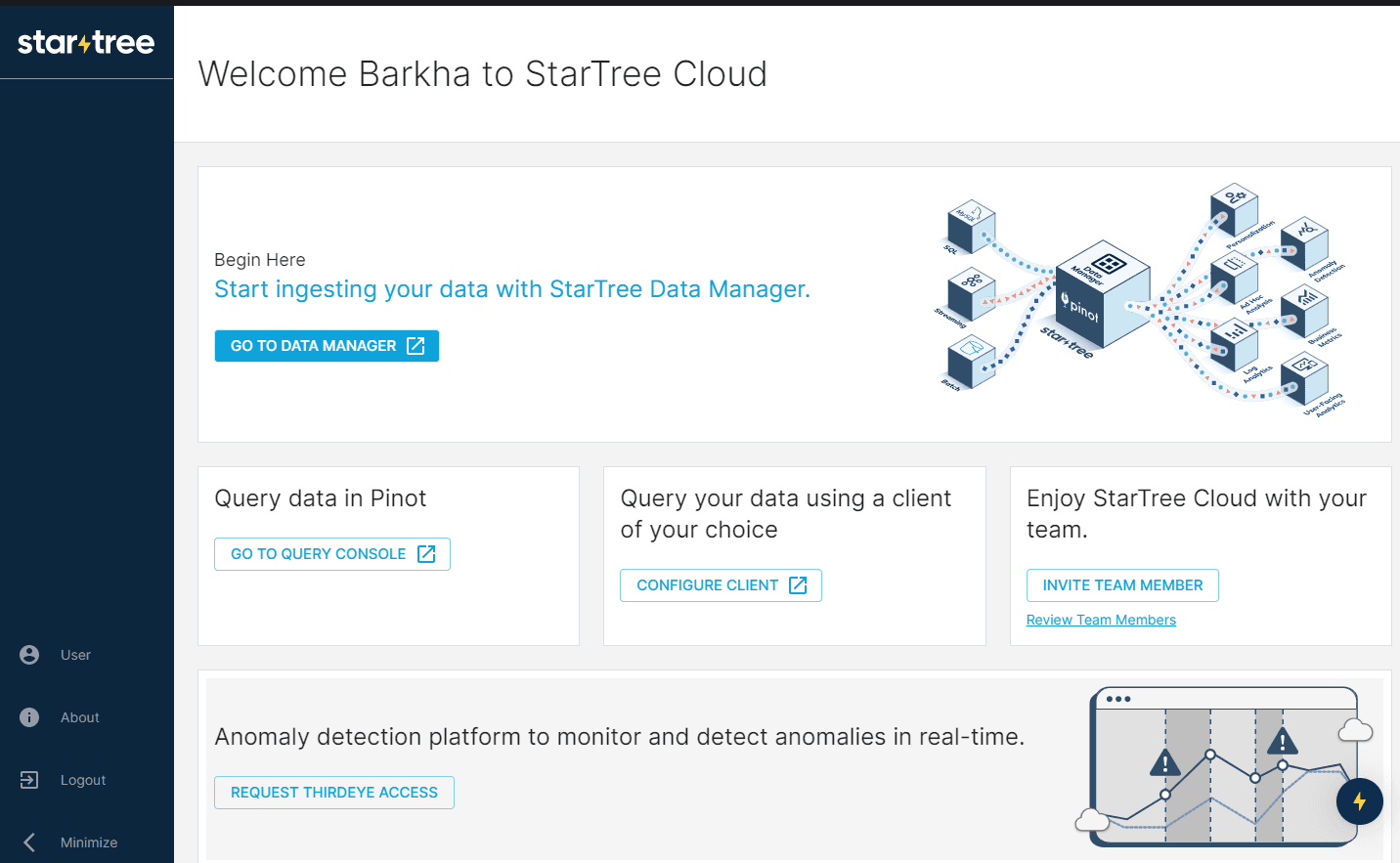Click the Request ThirdEye Access button
1400x863 pixels.
coord(333,792)
